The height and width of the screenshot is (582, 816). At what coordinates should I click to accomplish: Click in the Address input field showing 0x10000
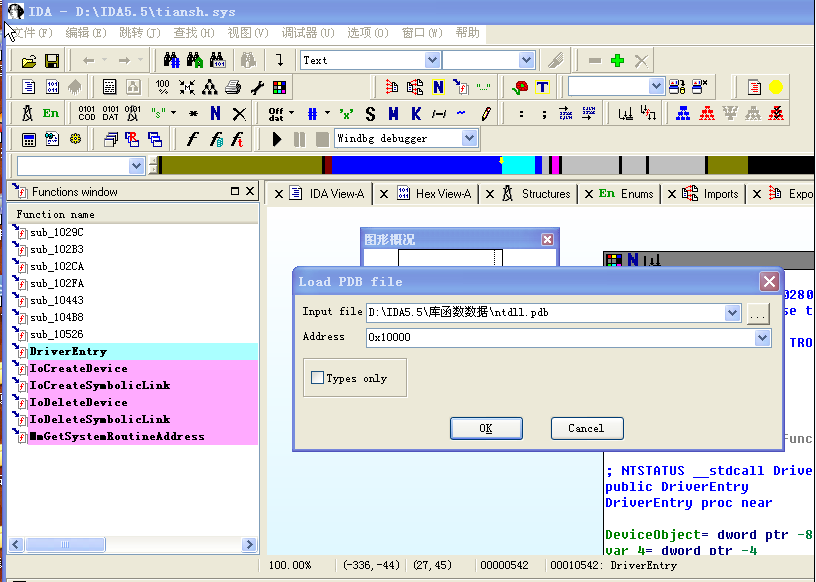[x=560, y=338]
